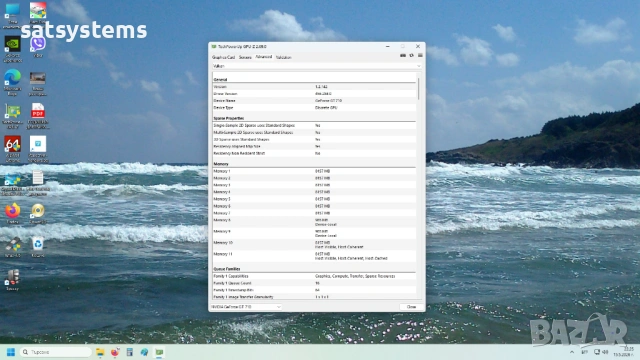
Task: Open the GeForce Experience desktop shortcut
Action: click(x=12, y=49)
